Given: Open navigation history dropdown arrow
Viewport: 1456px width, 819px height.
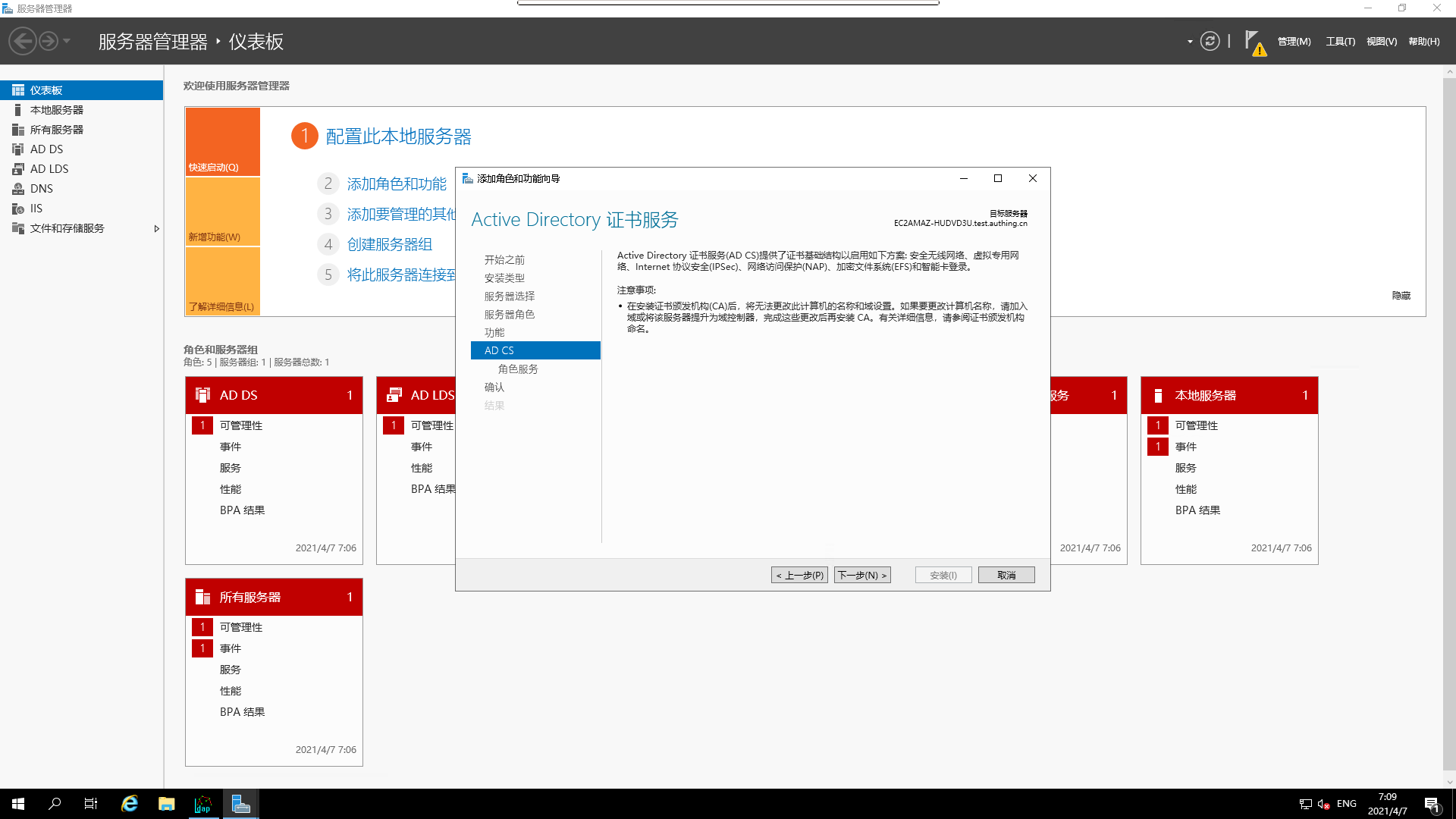Looking at the screenshot, I should click(67, 41).
